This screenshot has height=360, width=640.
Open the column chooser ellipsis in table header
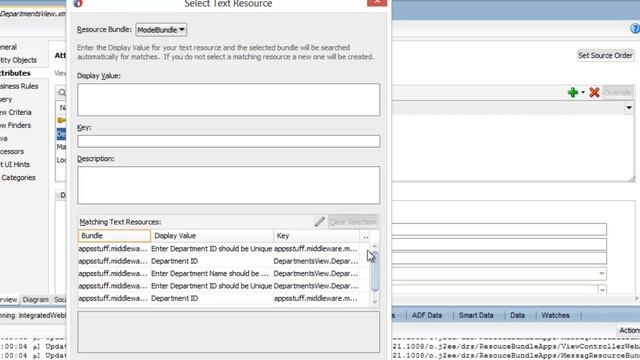(365, 236)
